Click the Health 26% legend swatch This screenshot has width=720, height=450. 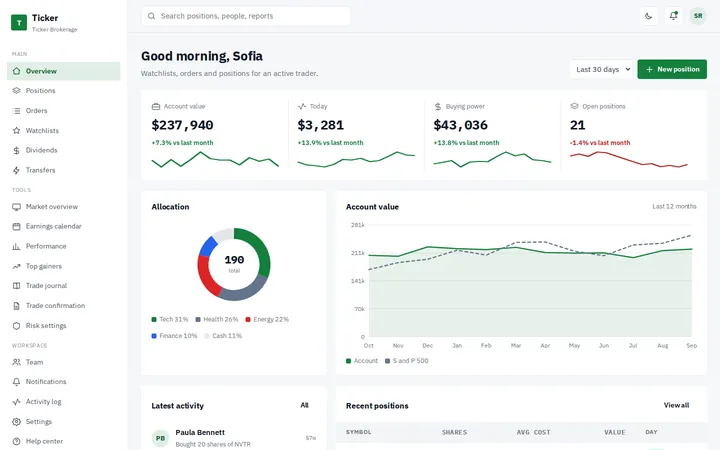click(x=198, y=320)
